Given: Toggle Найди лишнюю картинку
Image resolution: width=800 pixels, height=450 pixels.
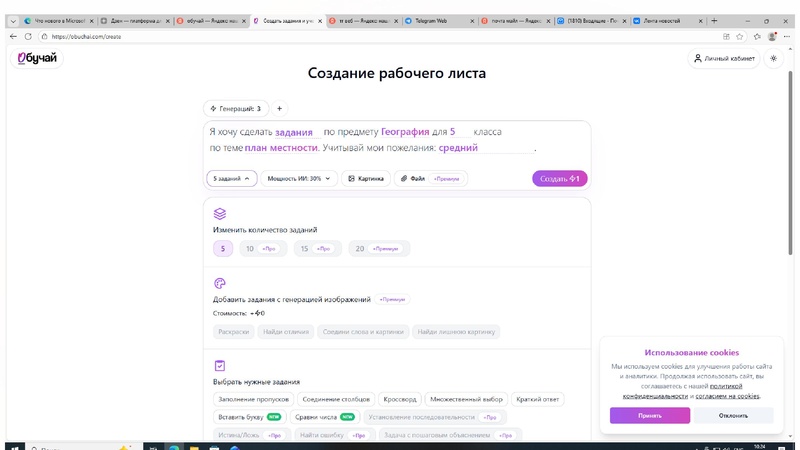Looking at the screenshot, I should tap(456, 332).
